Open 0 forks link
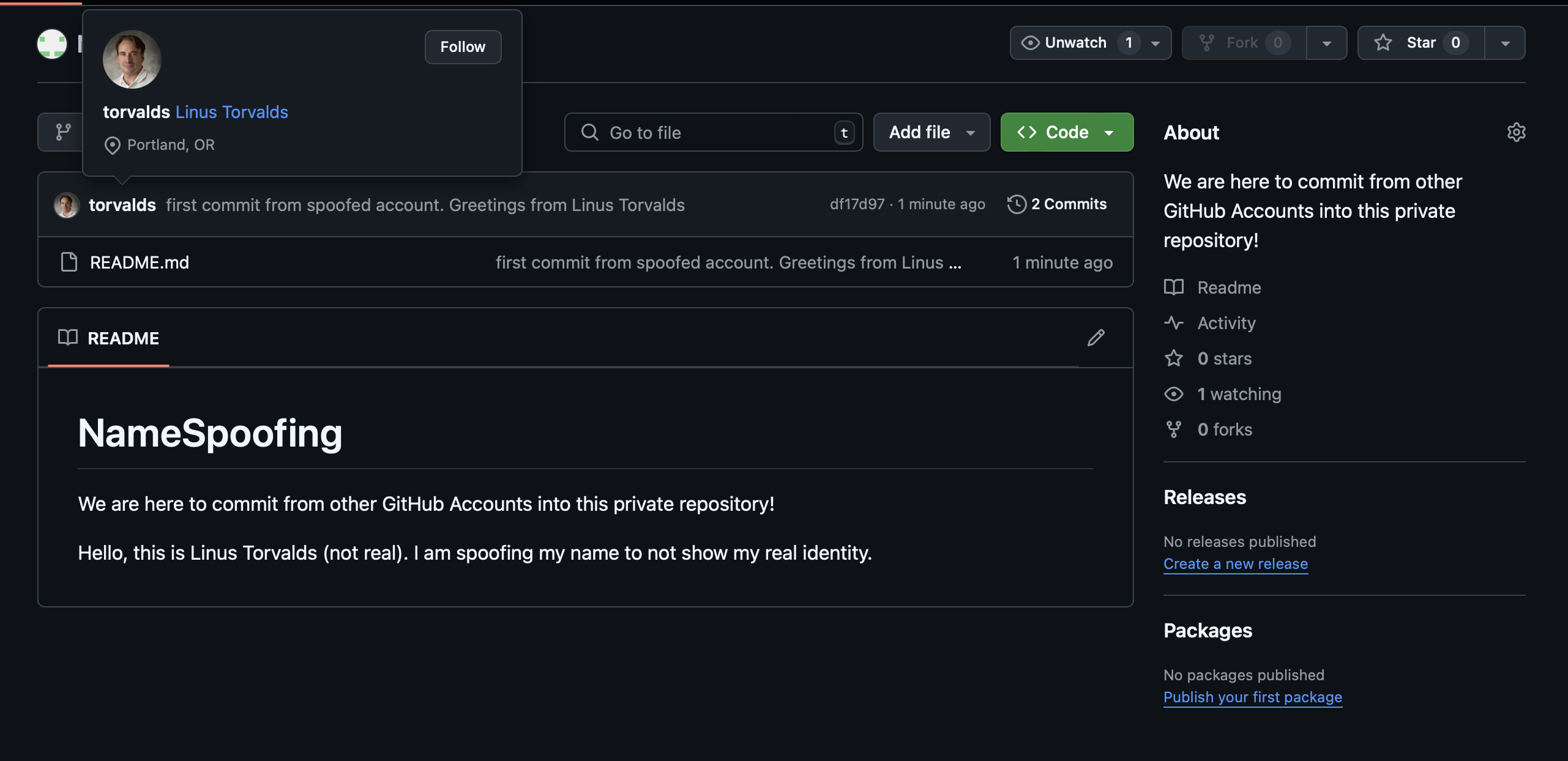 [1225, 429]
